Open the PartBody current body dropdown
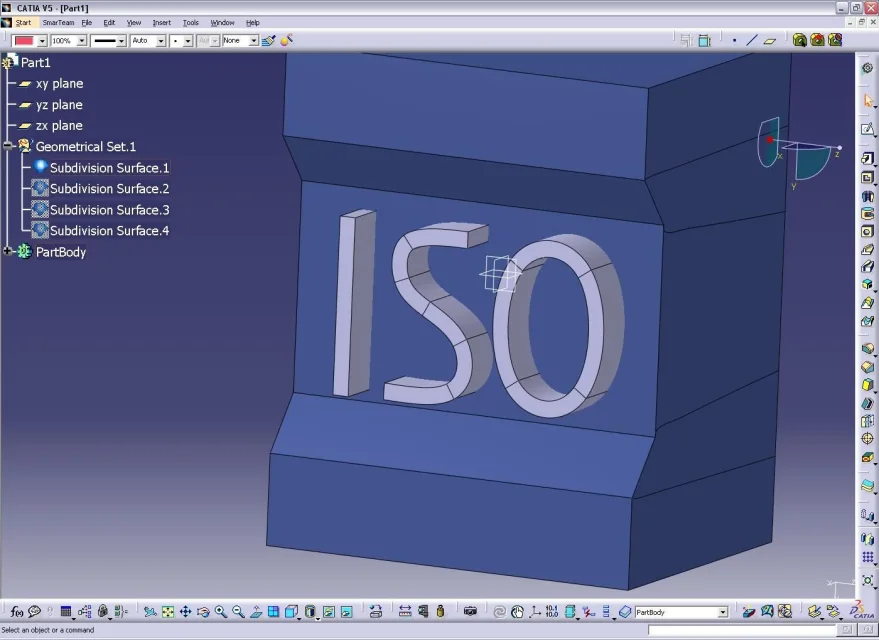This screenshot has height=640, width=879. coord(723,612)
